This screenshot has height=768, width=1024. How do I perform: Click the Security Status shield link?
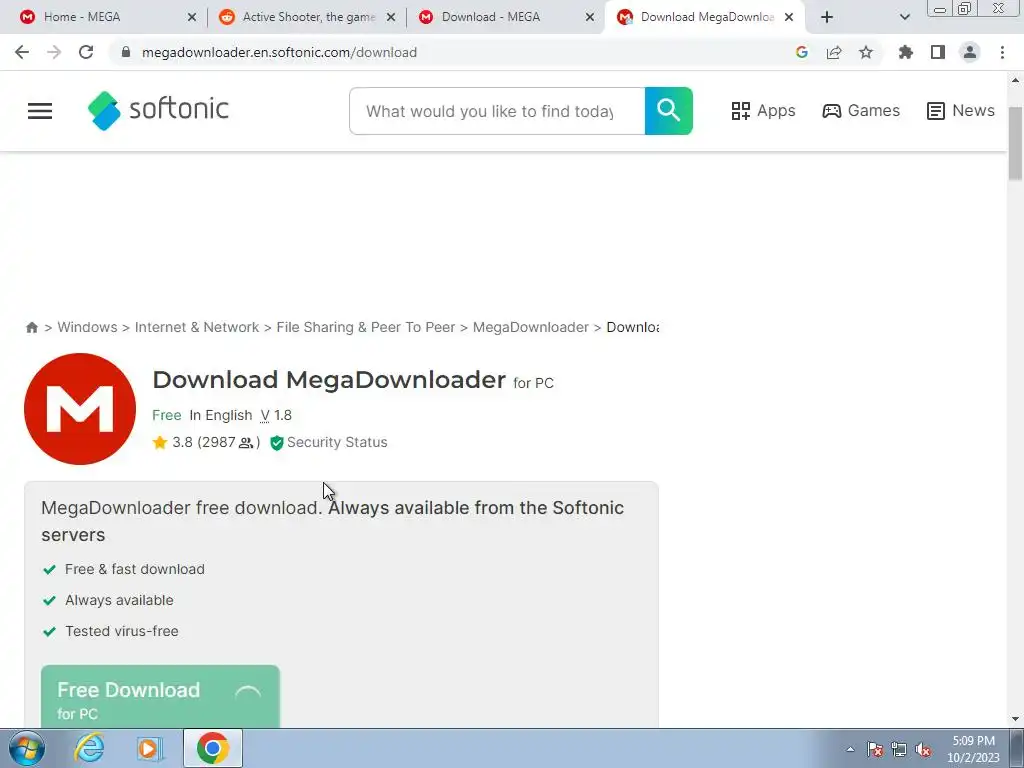pyautogui.click(x=329, y=442)
